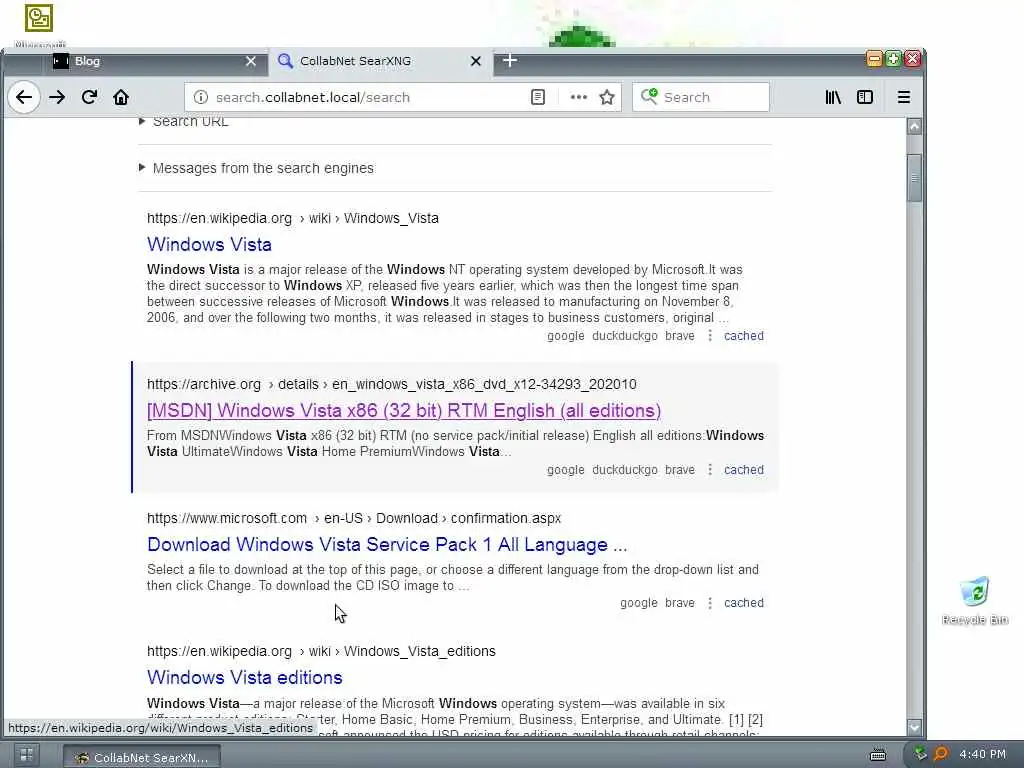Grab the vertical scrollbar thumb
Screen dimensions: 1024x768
tap(914, 178)
